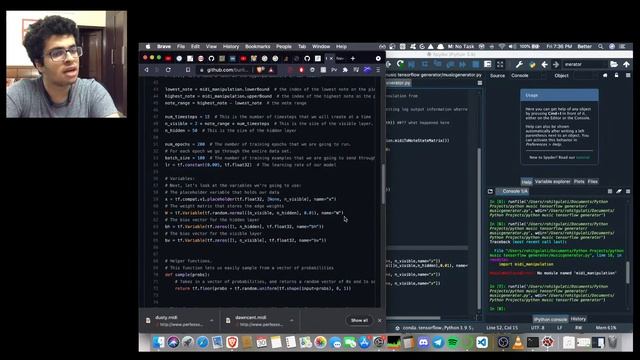The height and width of the screenshot is (360, 640).
Task: Browse working directory folder icon
Action: [x=614, y=64]
